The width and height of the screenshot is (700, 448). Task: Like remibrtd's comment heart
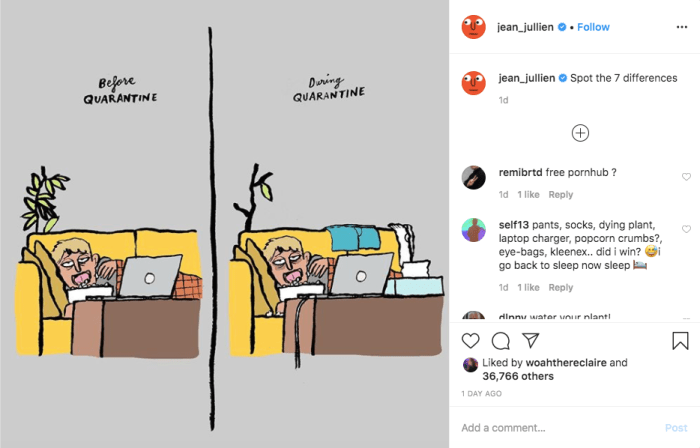pyautogui.click(x=686, y=177)
